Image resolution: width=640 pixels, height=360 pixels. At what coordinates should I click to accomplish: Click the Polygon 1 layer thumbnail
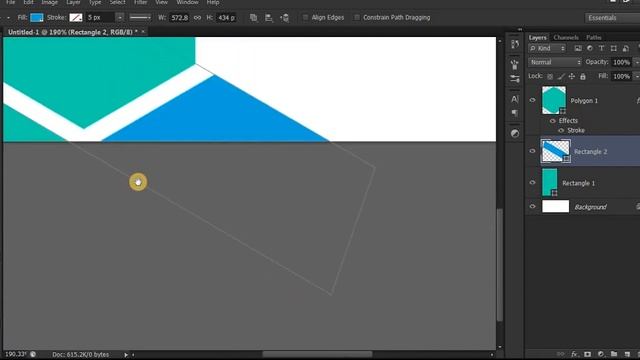(x=553, y=100)
